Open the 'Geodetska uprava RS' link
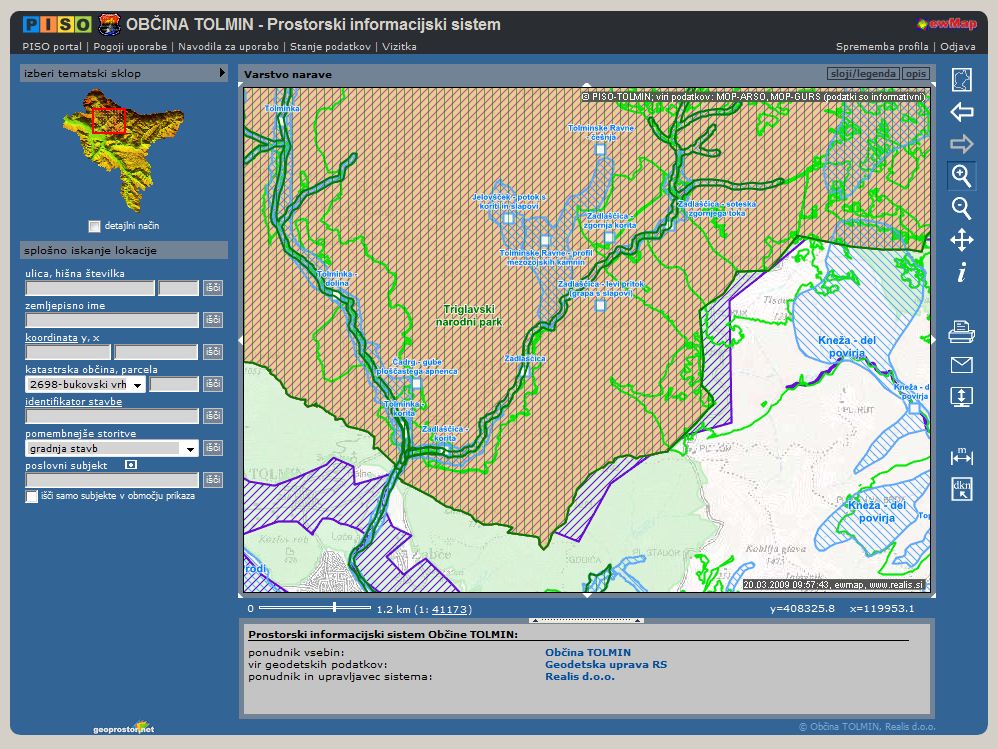The height and width of the screenshot is (749, 998). (x=605, y=664)
